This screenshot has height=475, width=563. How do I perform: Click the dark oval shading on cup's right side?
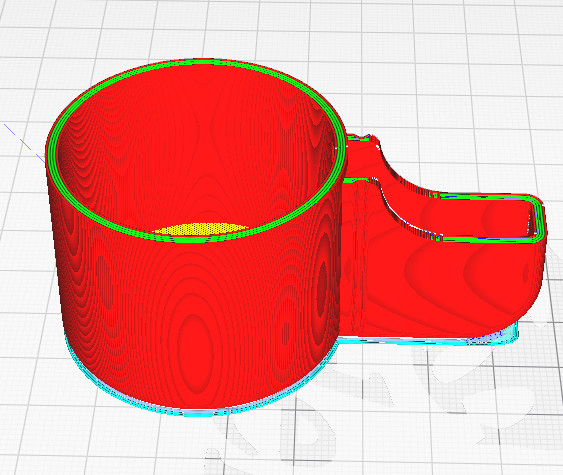tap(322, 284)
